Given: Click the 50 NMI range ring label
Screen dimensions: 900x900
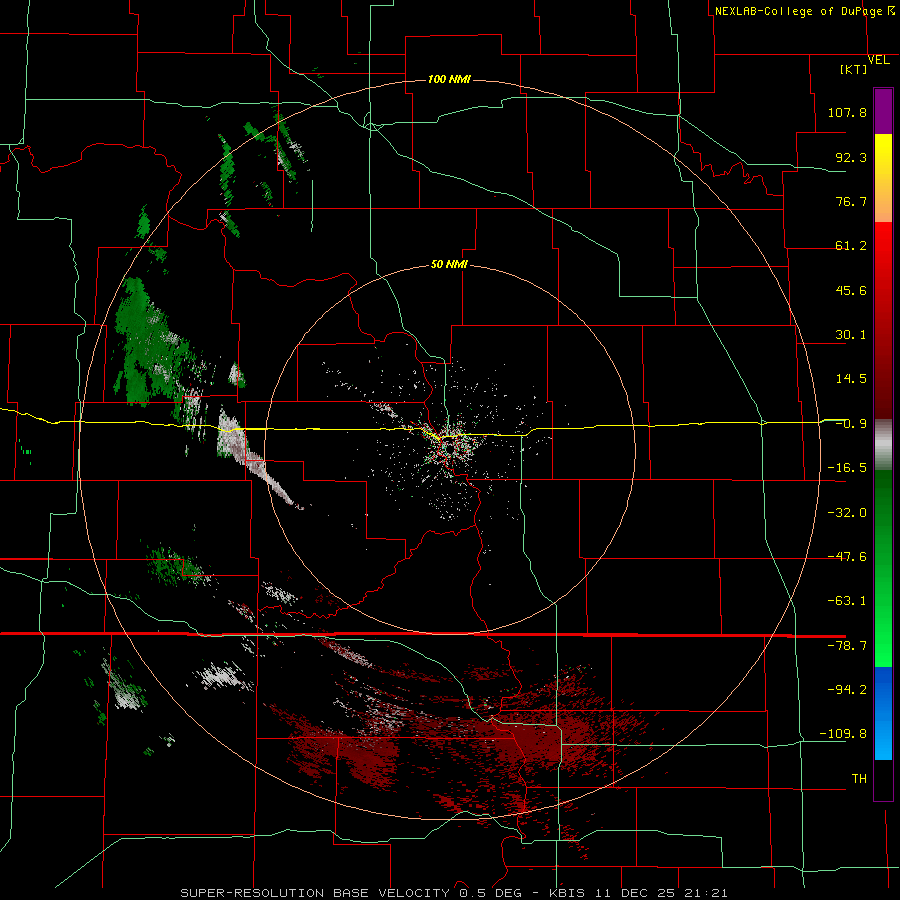Looking at the screenshot, I should [449, 265].
